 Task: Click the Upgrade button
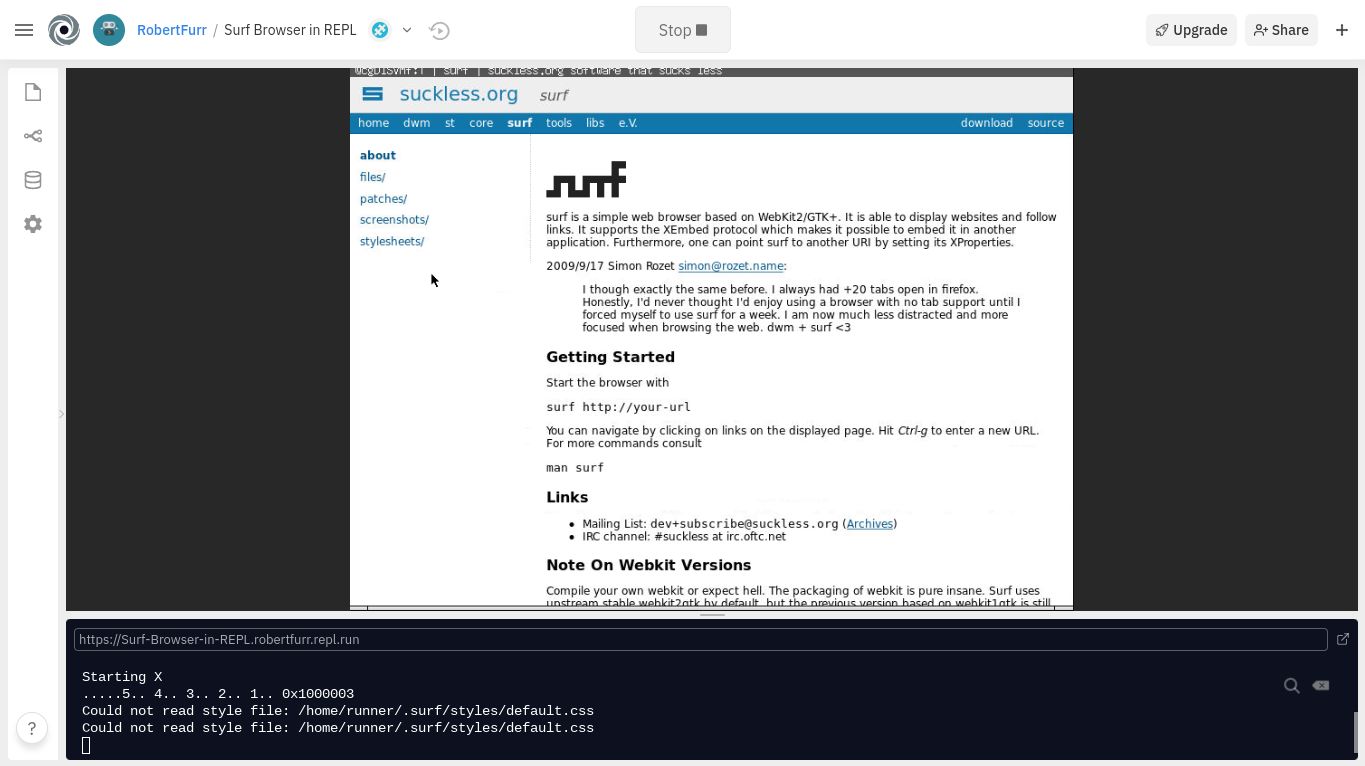pyautogui.click(x=1191, y=30)
